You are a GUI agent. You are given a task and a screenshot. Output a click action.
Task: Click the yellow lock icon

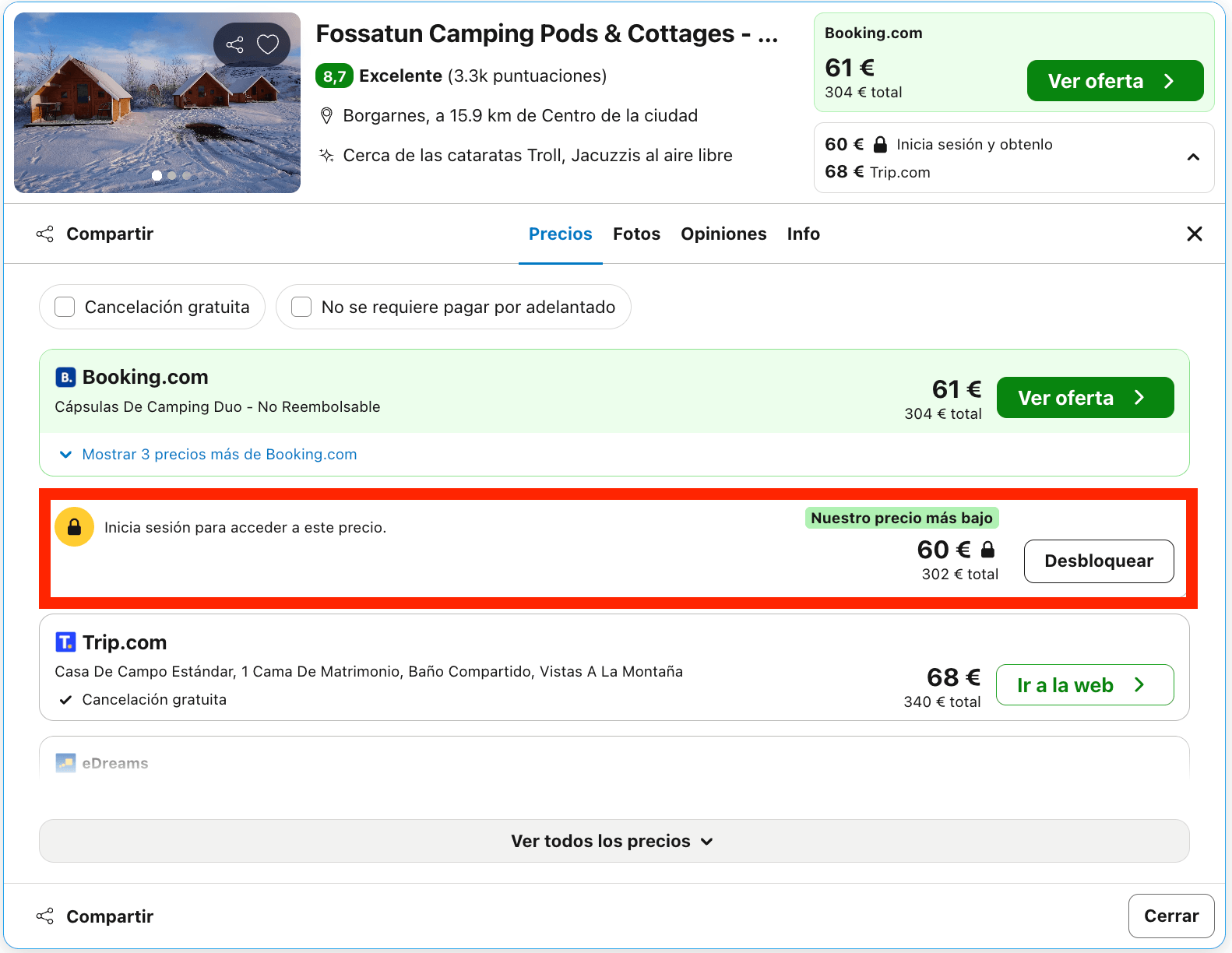click(x=75, y=527)
